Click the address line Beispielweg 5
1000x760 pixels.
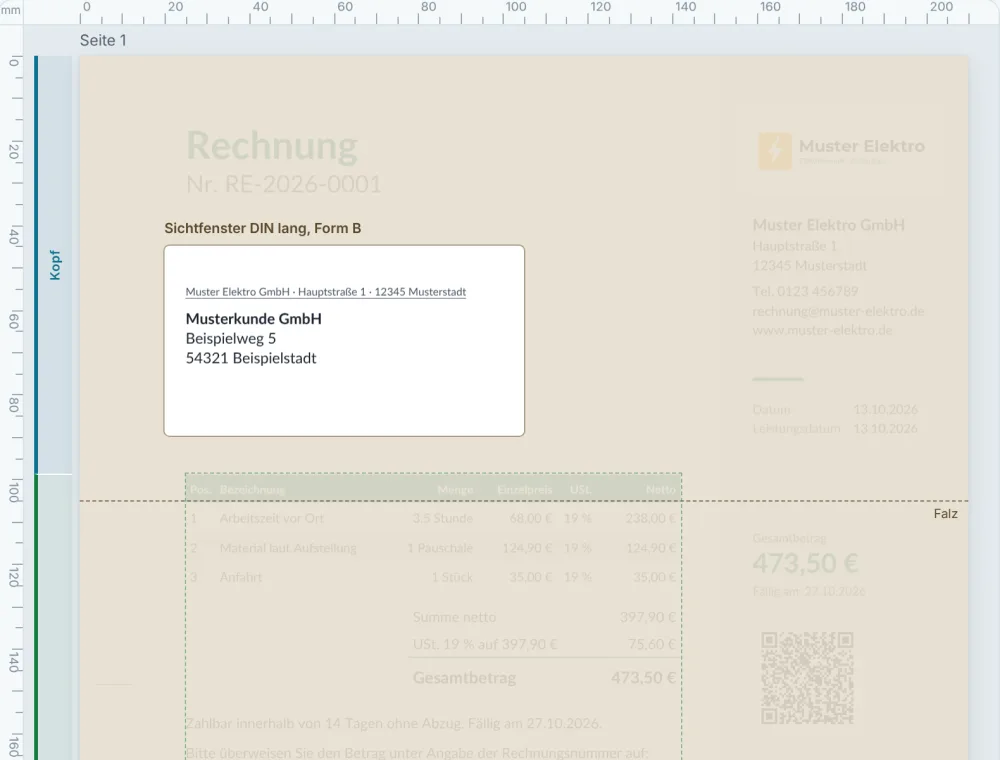(231, 339)
